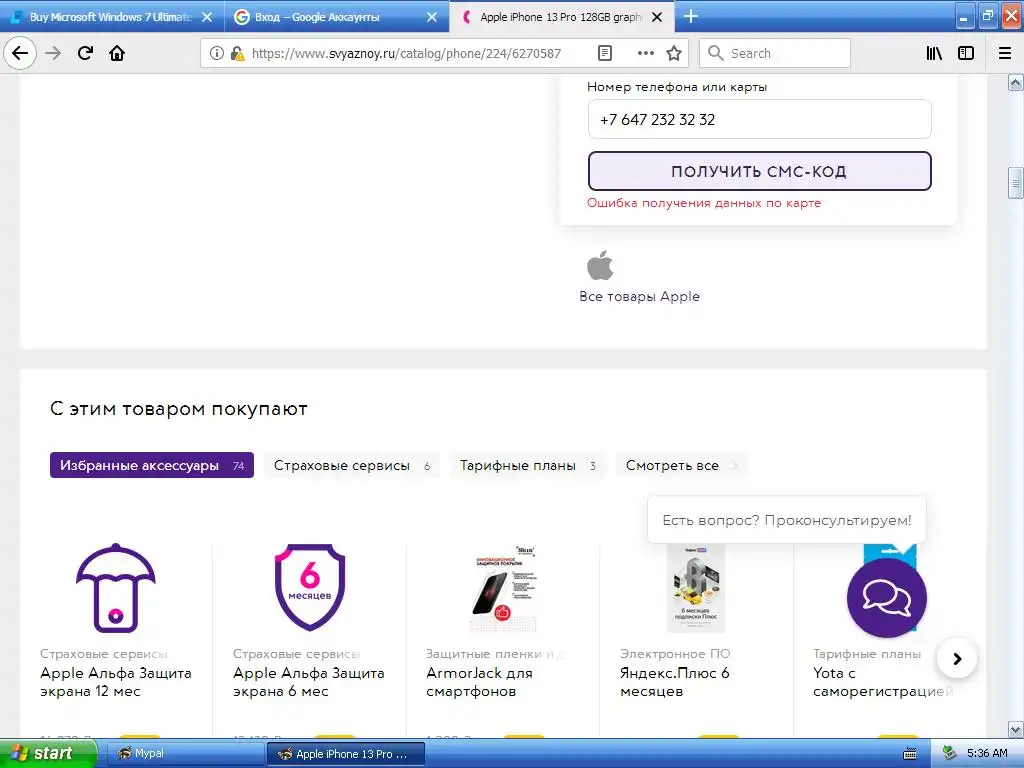Click the Apple logo icon

click(600, 265)
